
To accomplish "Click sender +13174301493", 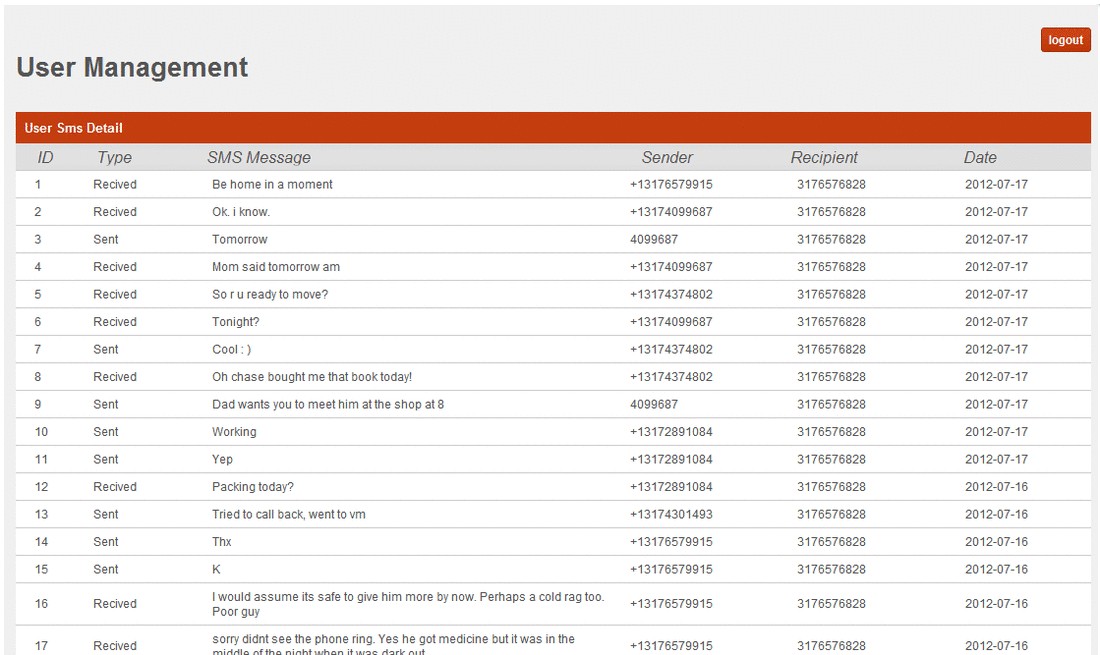I will [x=671, y=514].
